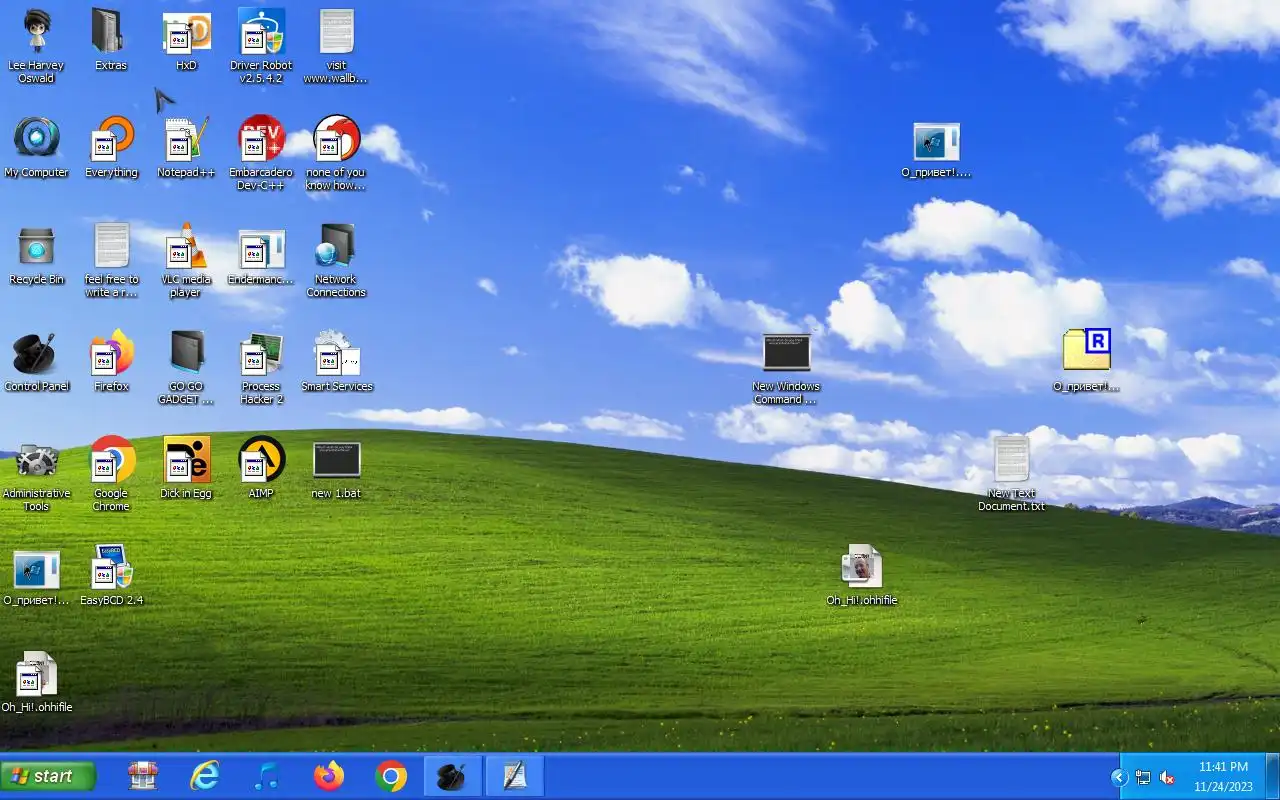Viewport: 1280px width, 800px height.
Task: Open My Computer icon
Action: point(37,147)
